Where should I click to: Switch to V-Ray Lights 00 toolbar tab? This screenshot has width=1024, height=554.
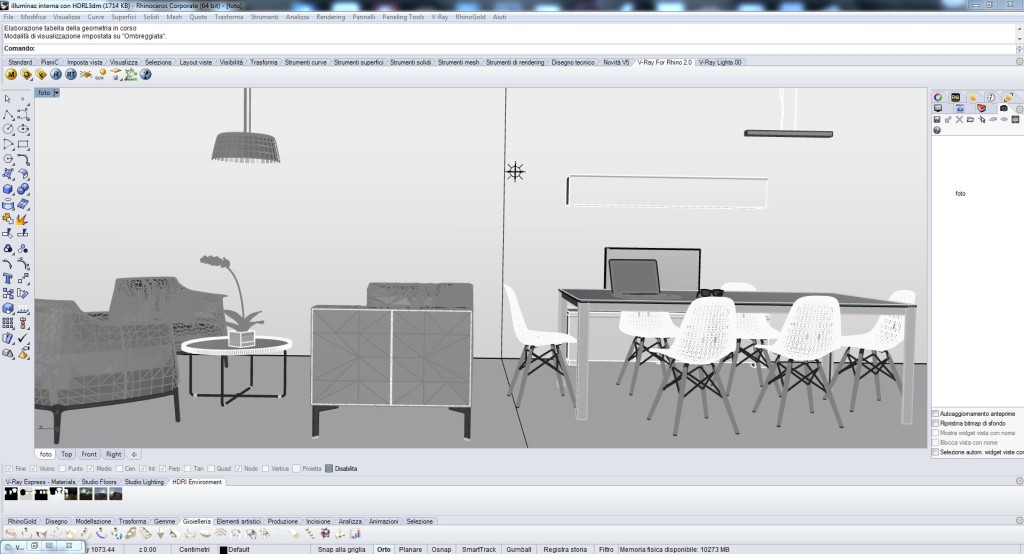coord(720,62)
